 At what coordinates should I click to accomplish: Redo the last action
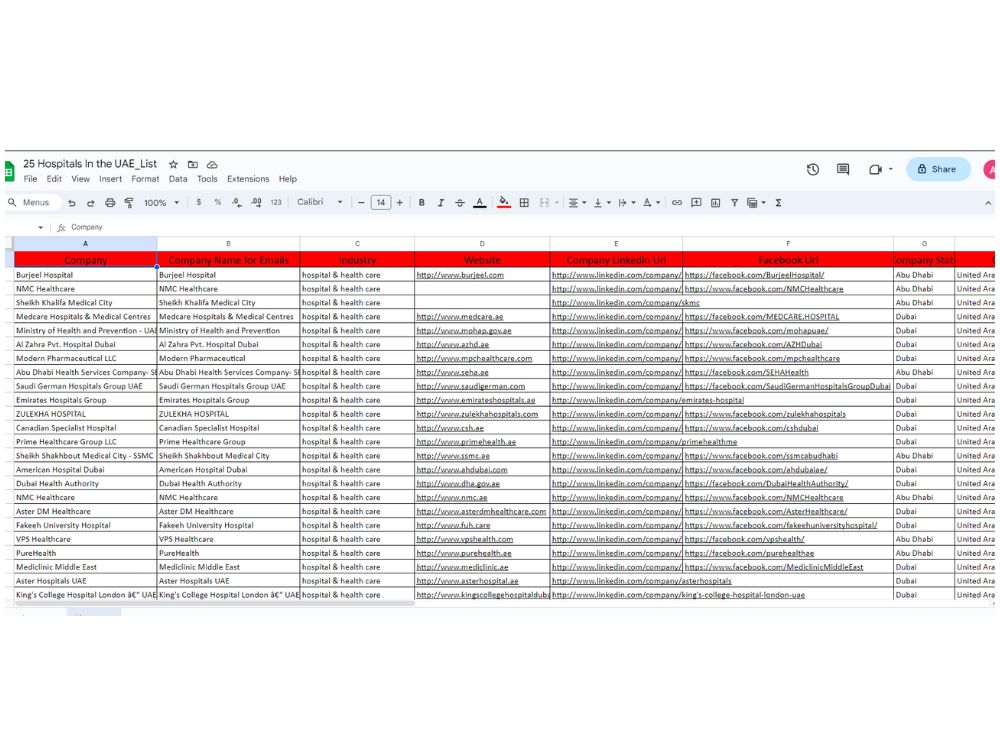click(x=91, y=203)
